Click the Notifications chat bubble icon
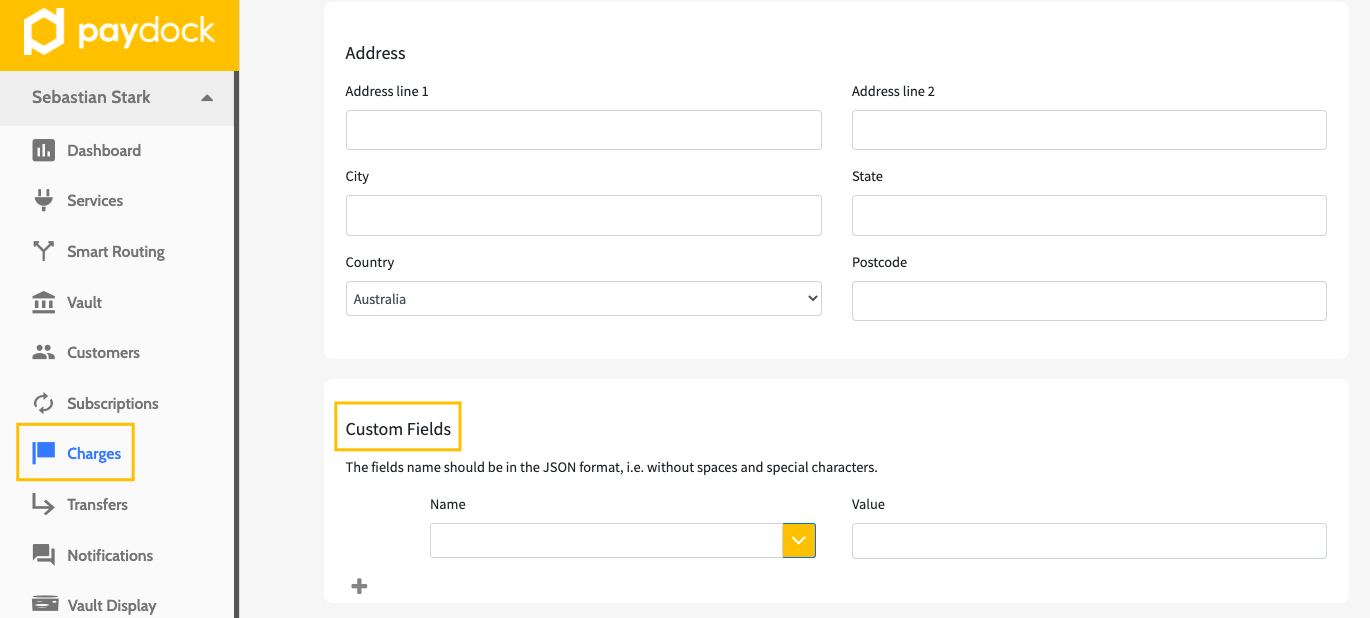Viewport: 1370px width, 618px height. click(x=43, y=555)
